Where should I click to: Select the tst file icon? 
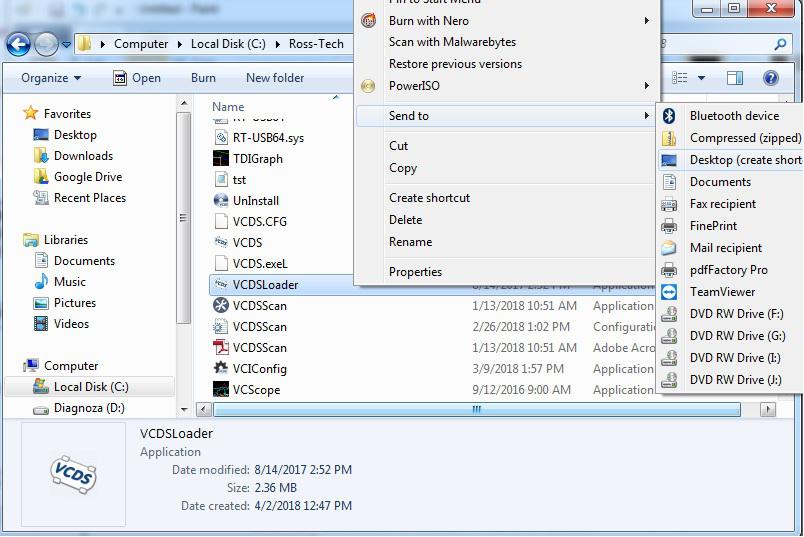point(220,180)
